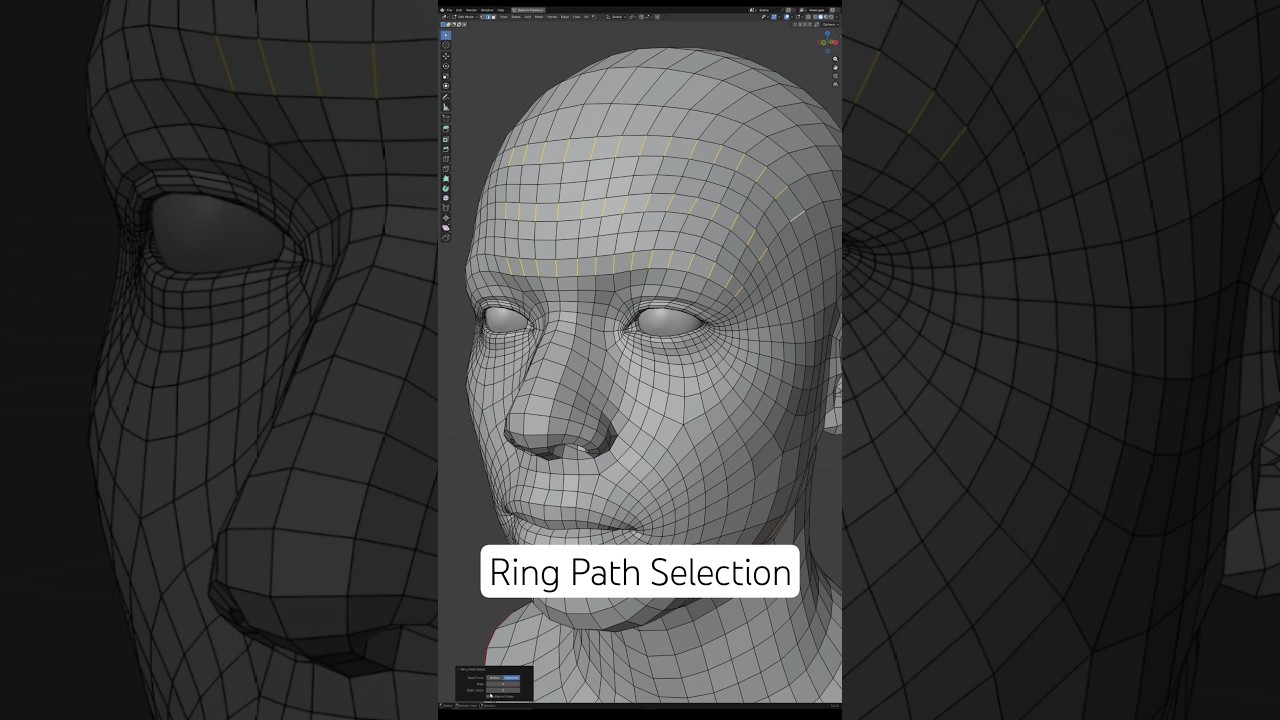
Task: Open the File menu
Action: [x=449, y=10]
